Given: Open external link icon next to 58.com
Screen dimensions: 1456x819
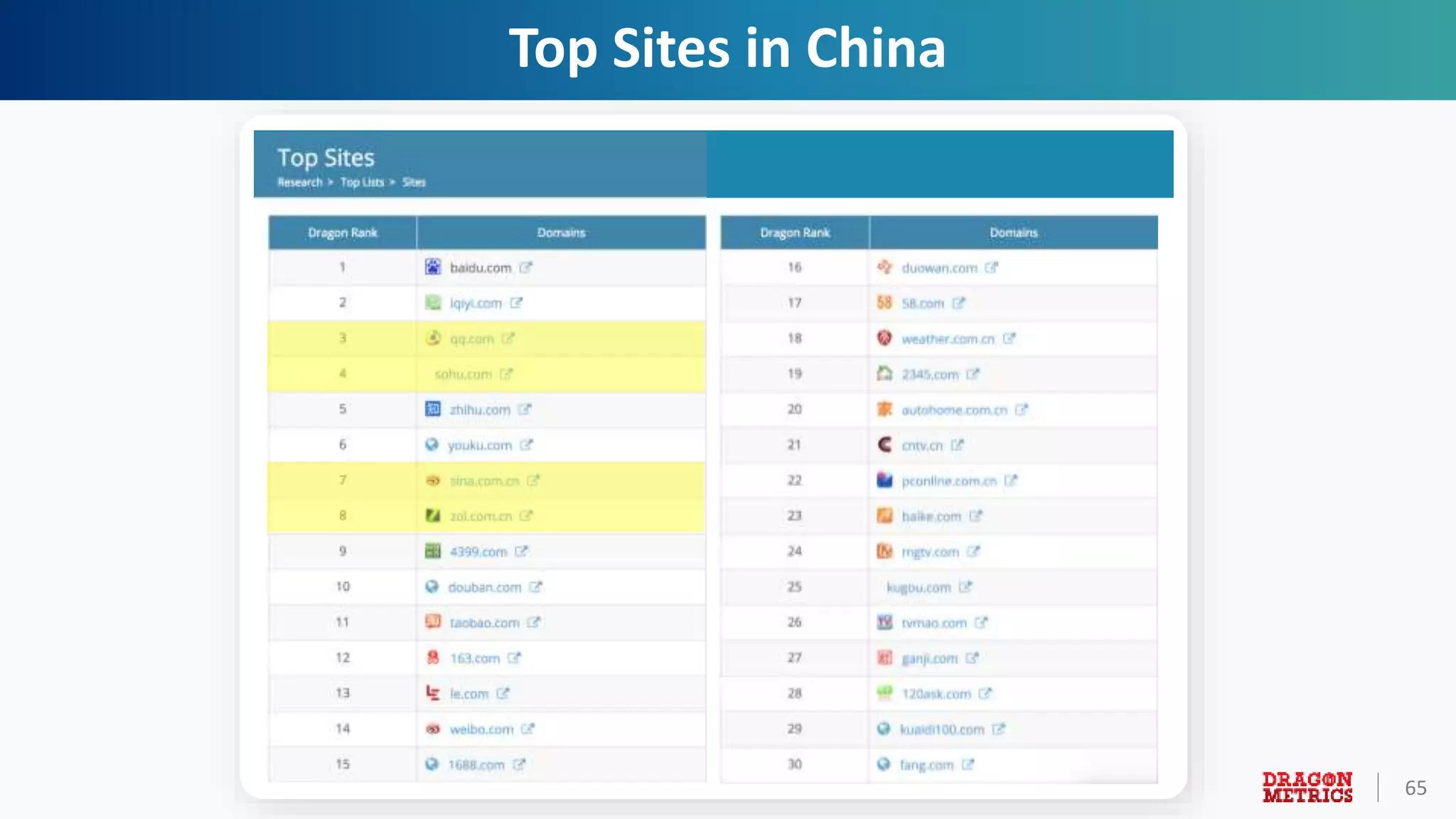Looking at the screenshot, I should (x=959, y=303).
